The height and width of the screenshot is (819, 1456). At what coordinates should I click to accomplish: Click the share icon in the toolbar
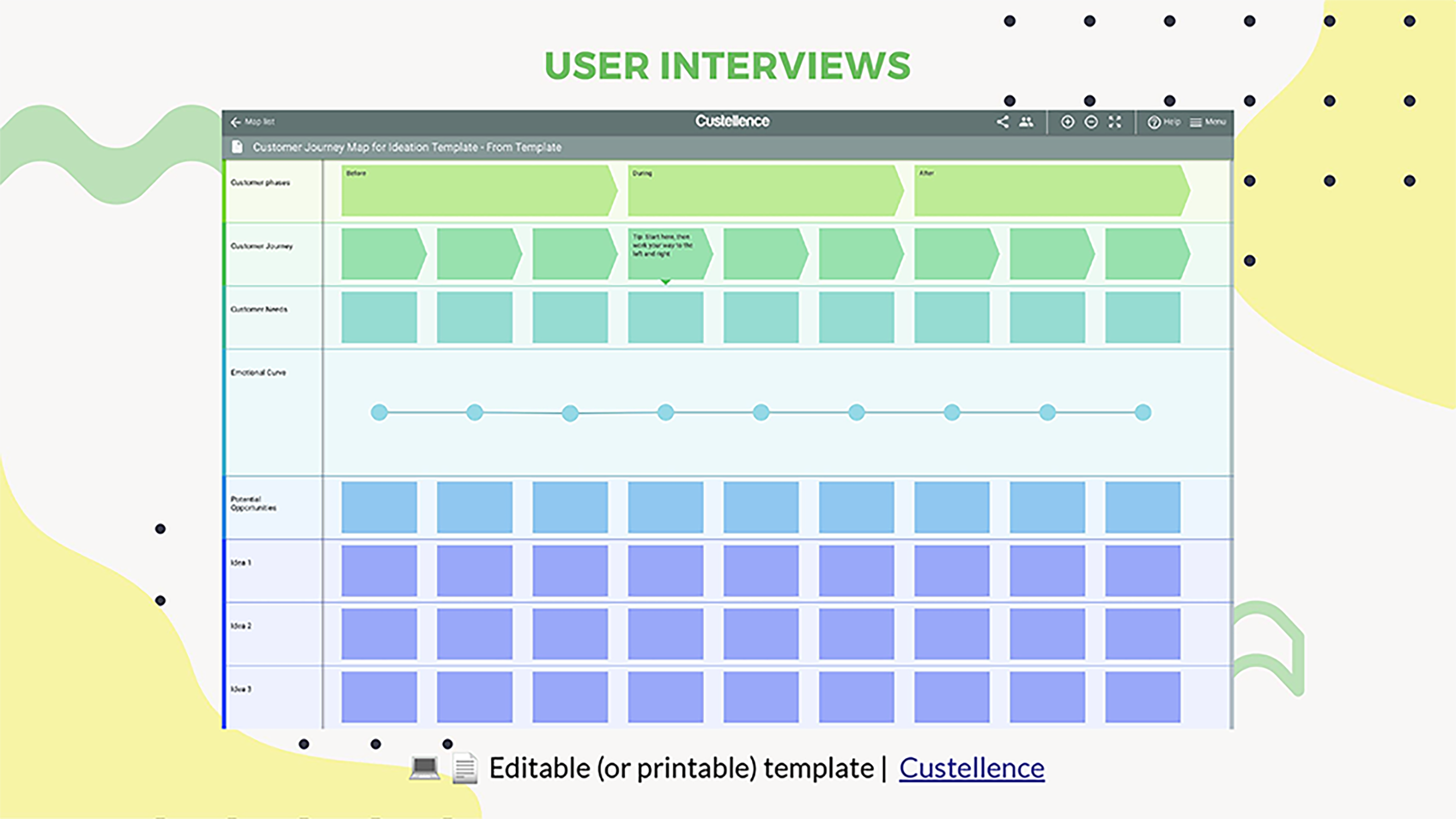[x=1002, y=121]
